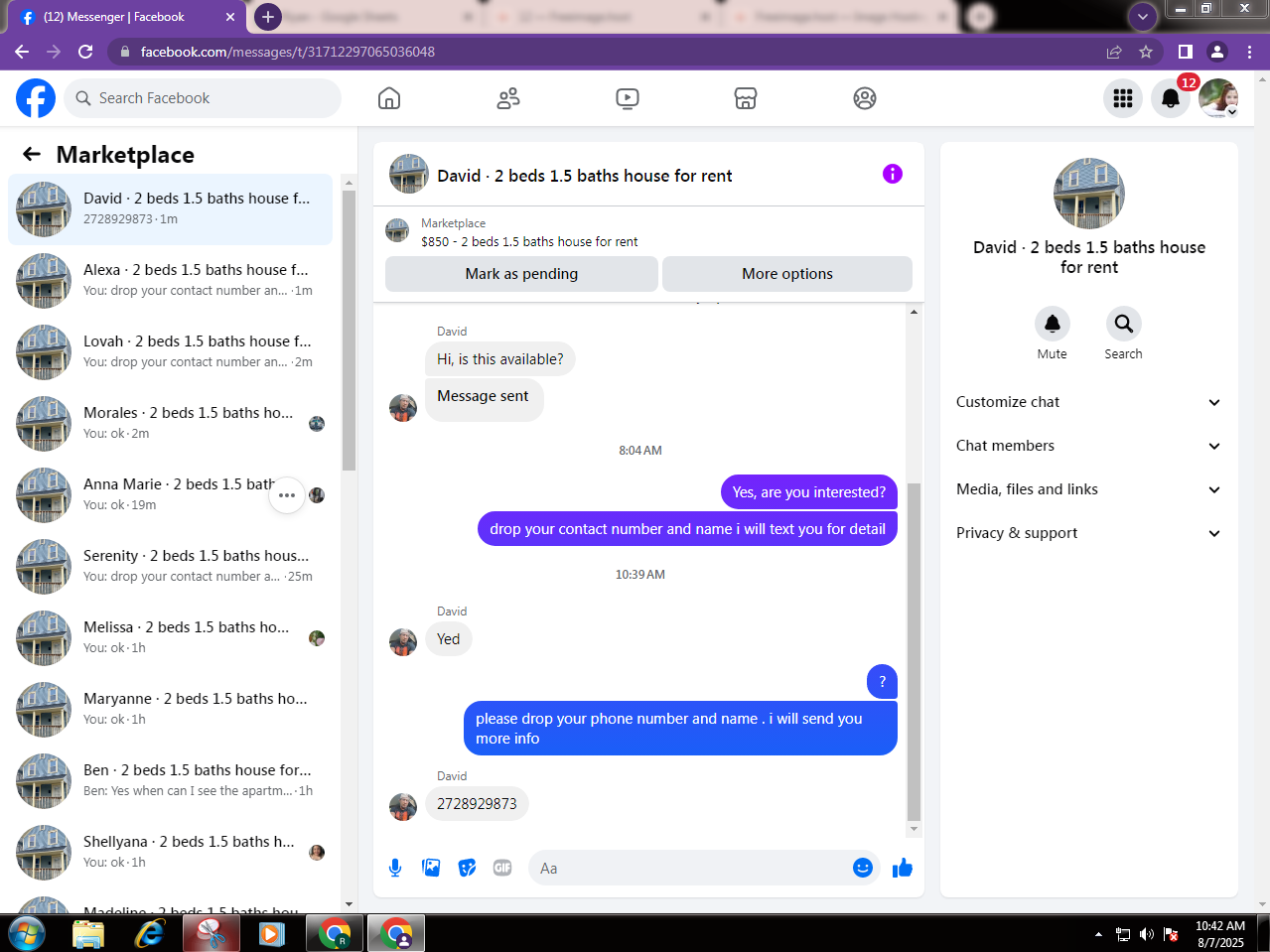Click the browser address bar URL
The height and width of the screenshot is (952, 1270).
pos(288,52)
